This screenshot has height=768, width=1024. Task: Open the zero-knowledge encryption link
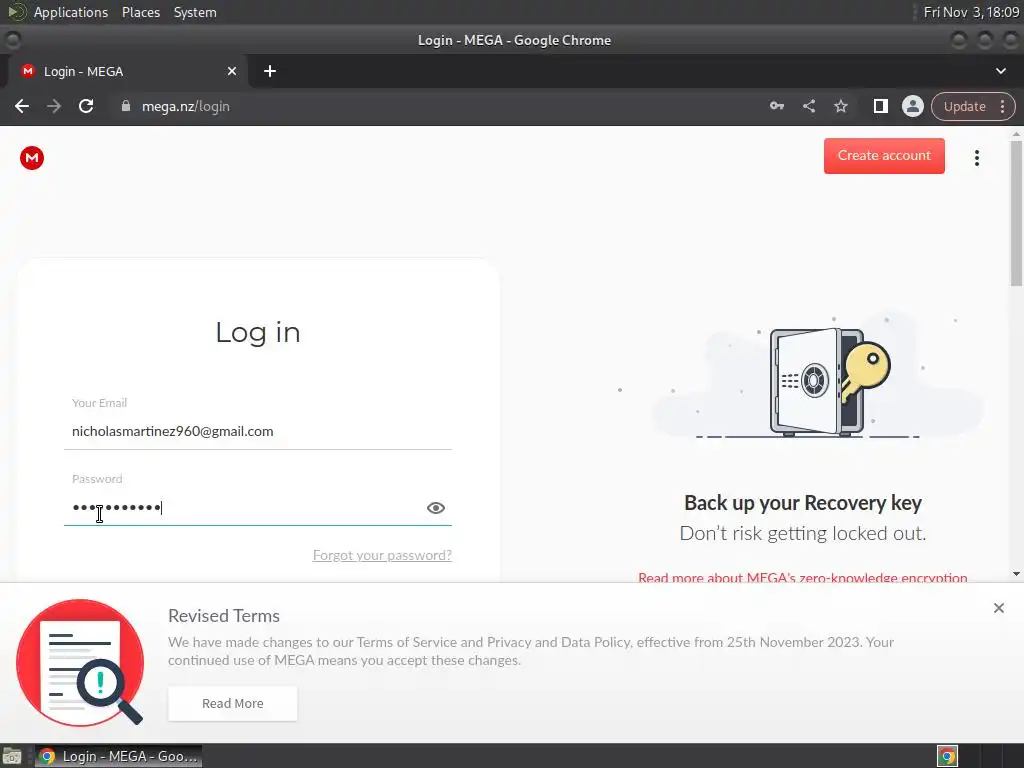point(803,577)
